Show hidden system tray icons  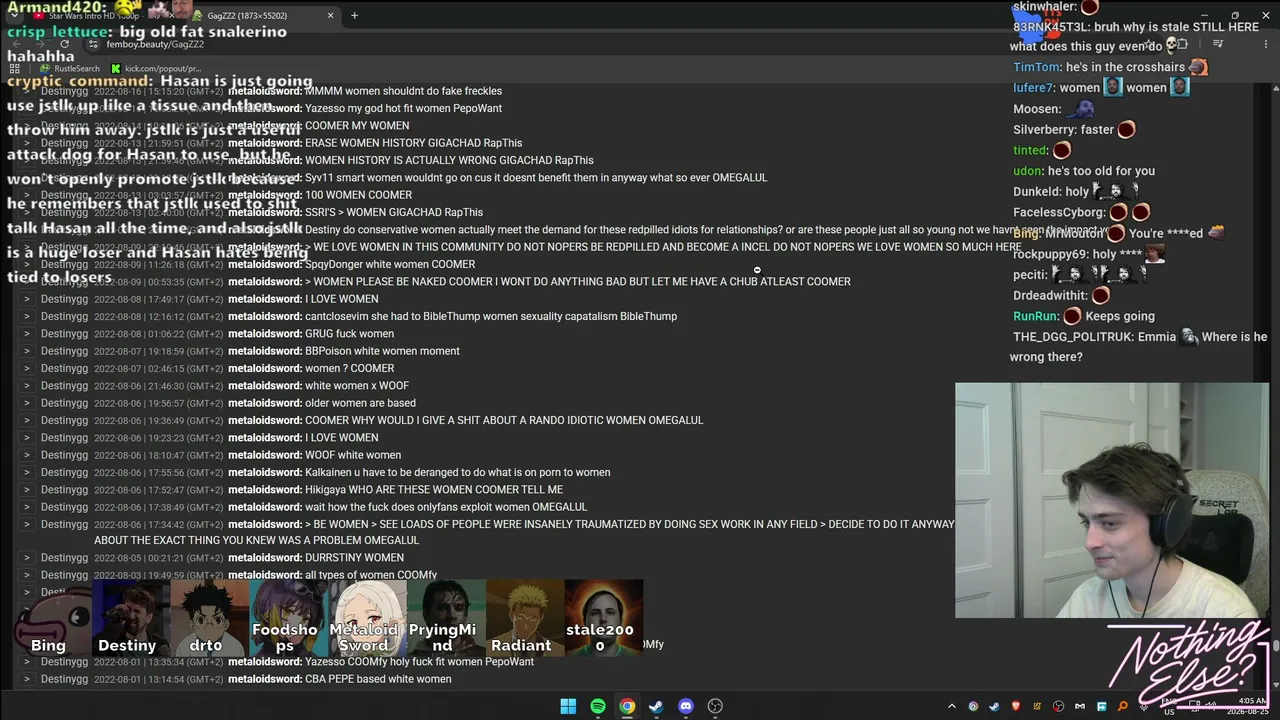tap(951, 706)
